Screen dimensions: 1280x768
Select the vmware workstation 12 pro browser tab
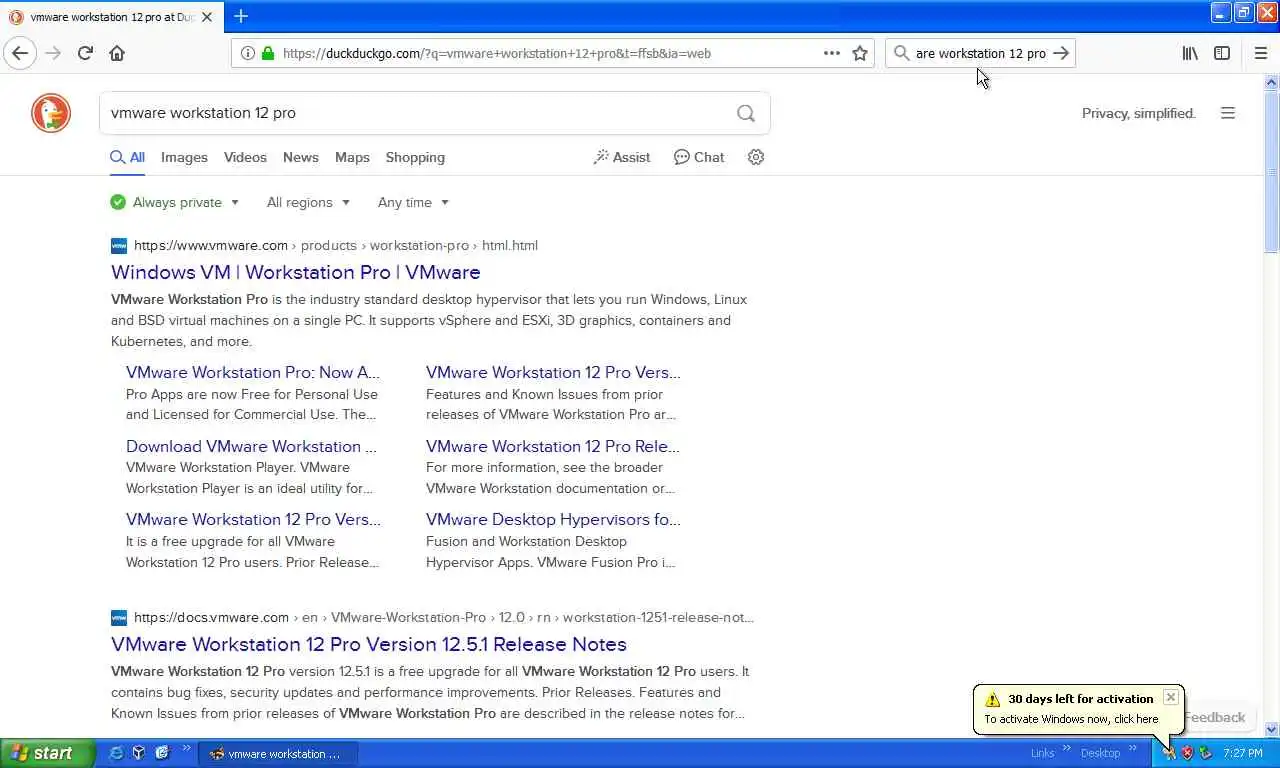(110, 17)
